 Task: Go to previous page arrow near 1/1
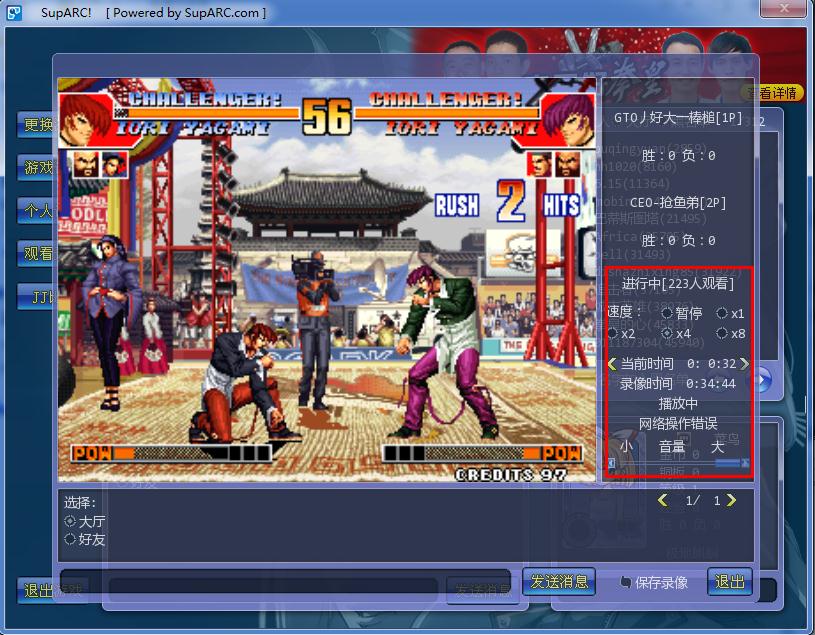[663, 500]
